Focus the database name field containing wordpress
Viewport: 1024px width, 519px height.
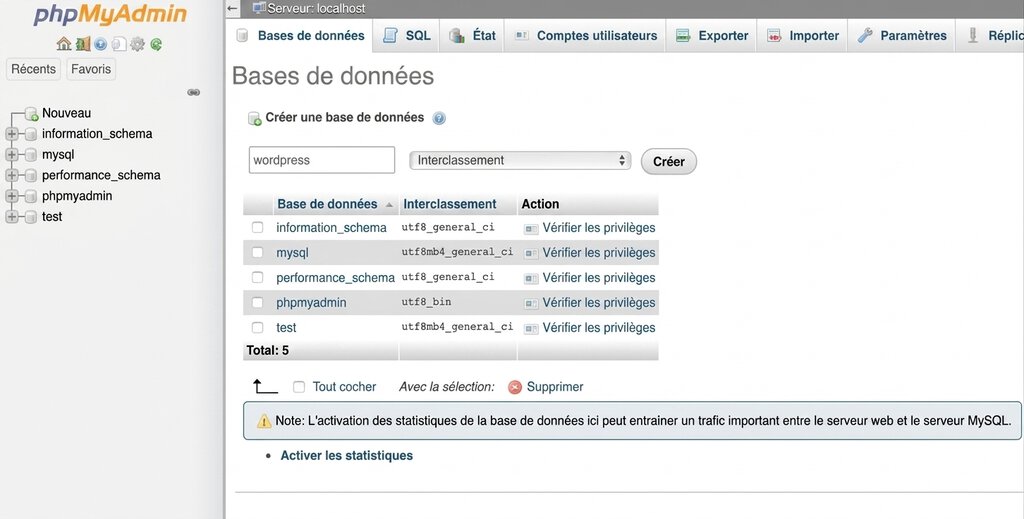[321, 160]
